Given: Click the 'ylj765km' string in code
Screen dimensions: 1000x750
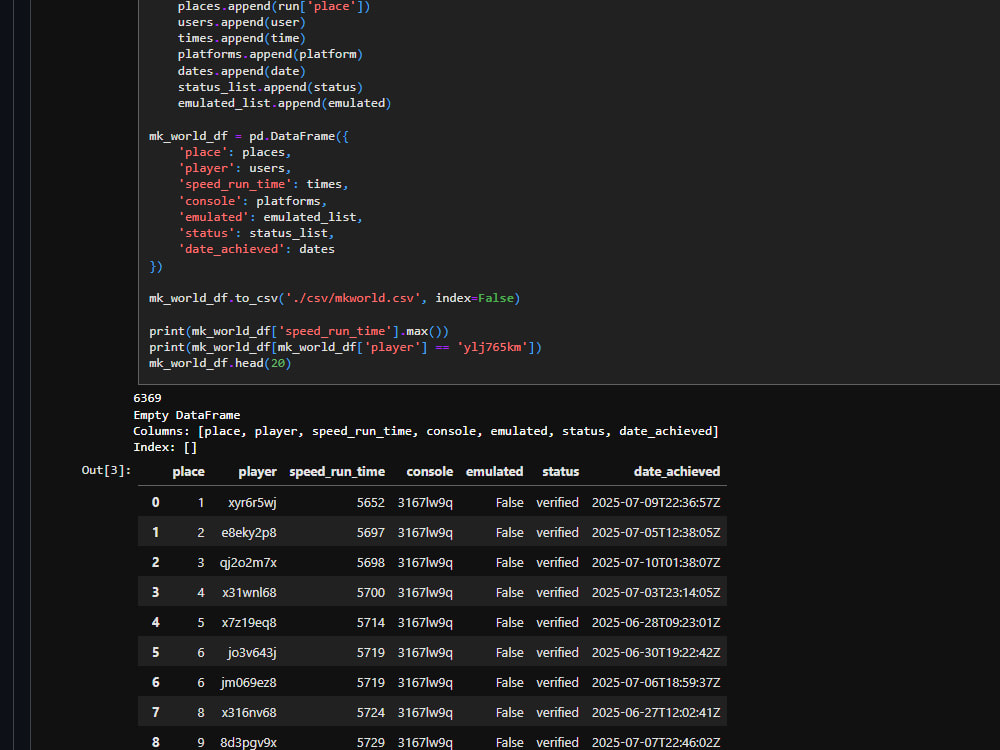Looking at the screenshot, I should point(492,347).
